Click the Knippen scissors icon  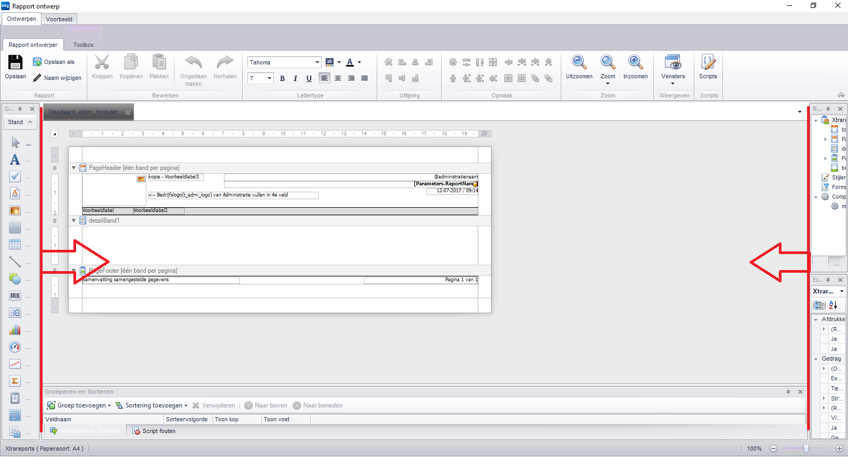coord(102,62)
